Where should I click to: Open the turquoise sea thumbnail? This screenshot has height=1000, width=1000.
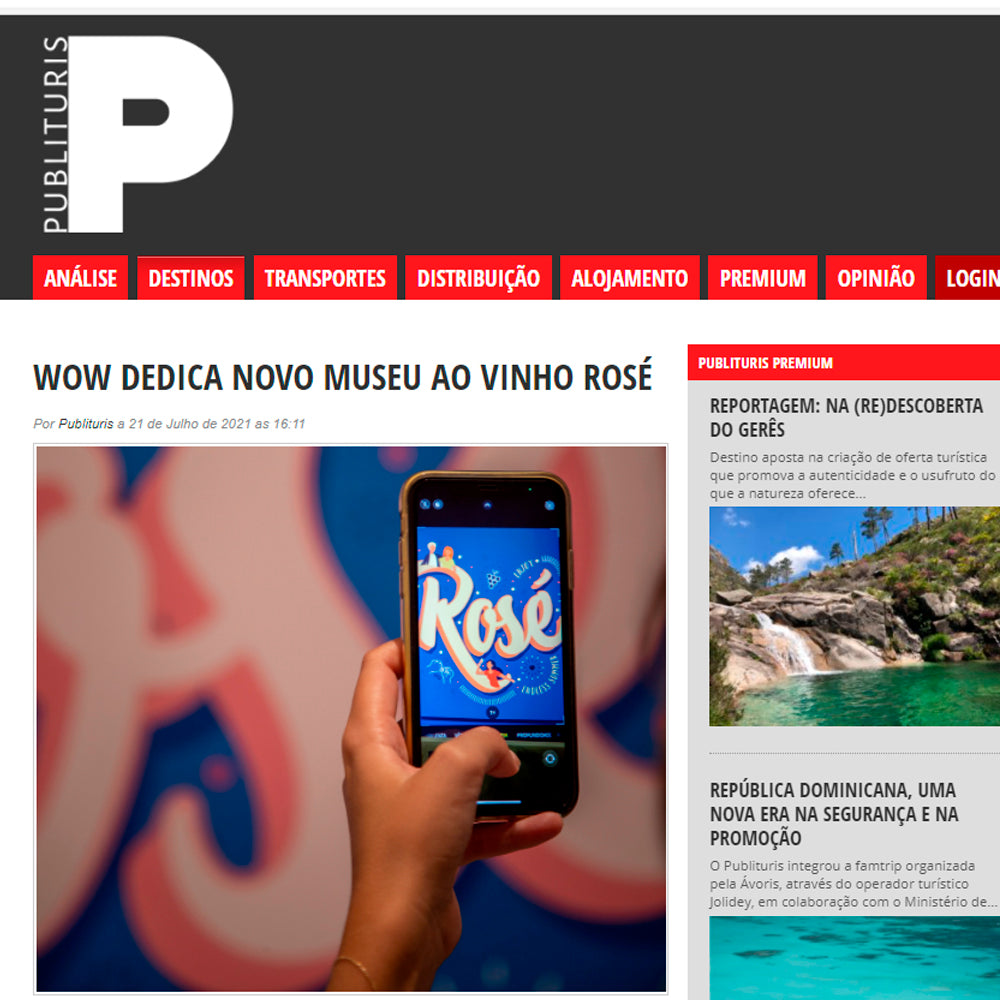[855, 958]
